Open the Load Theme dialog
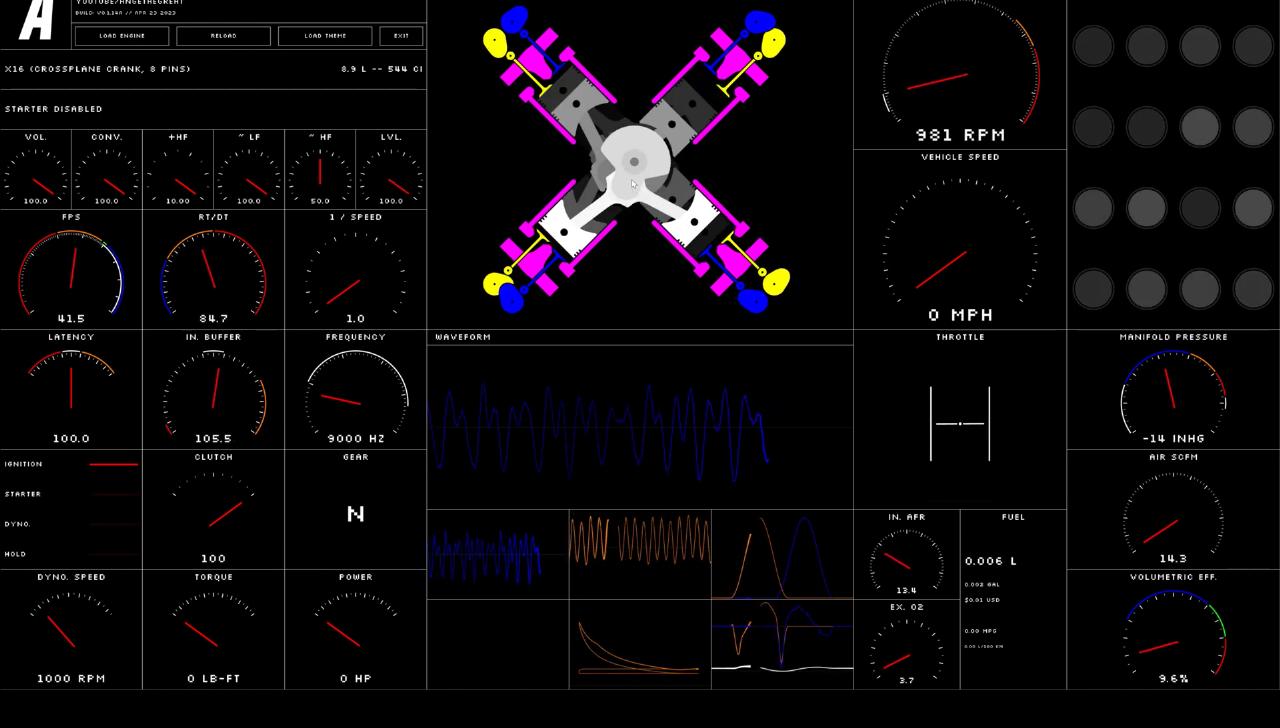 pos(325,36)
